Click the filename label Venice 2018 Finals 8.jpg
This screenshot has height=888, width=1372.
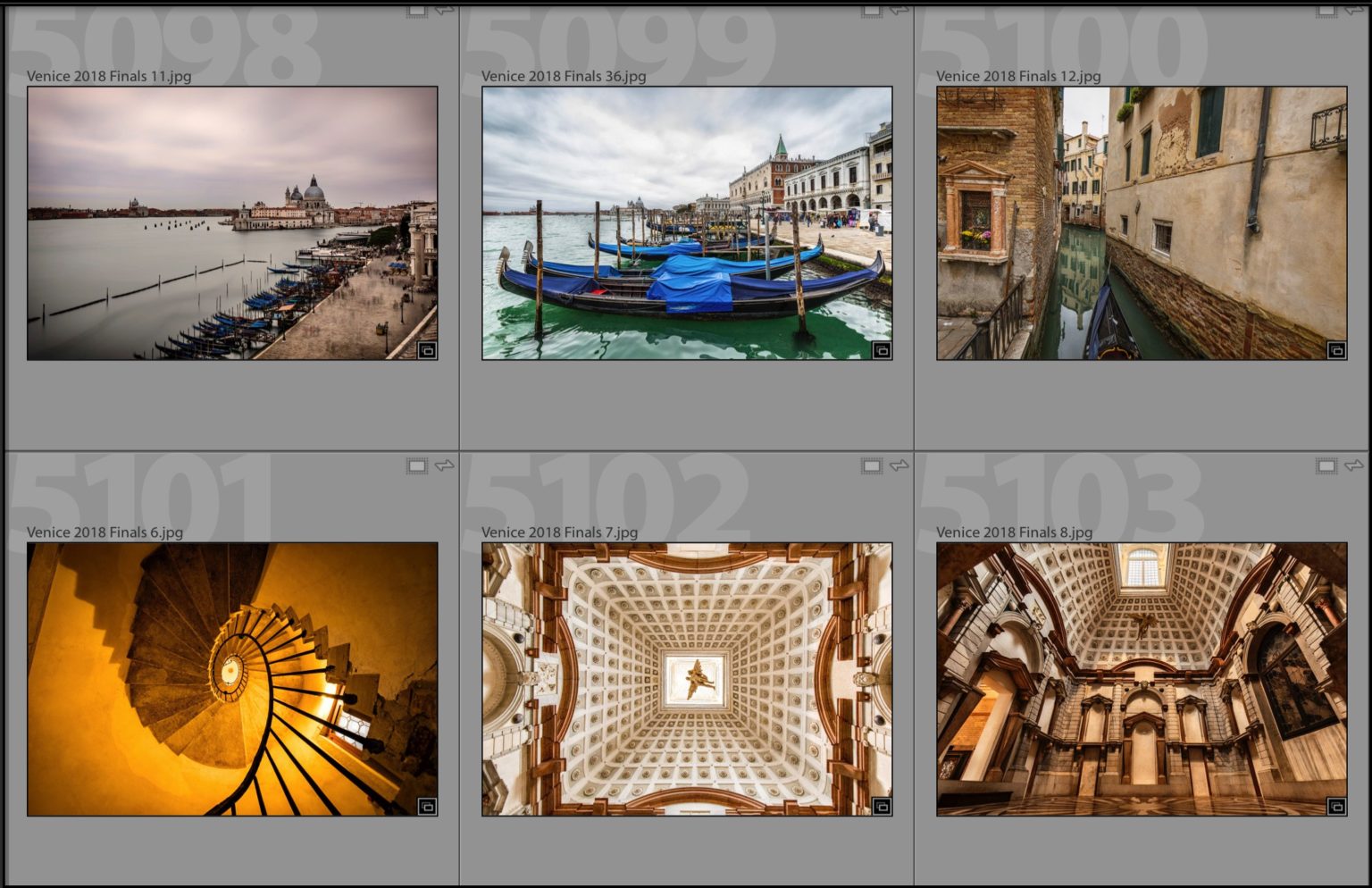1014,532
